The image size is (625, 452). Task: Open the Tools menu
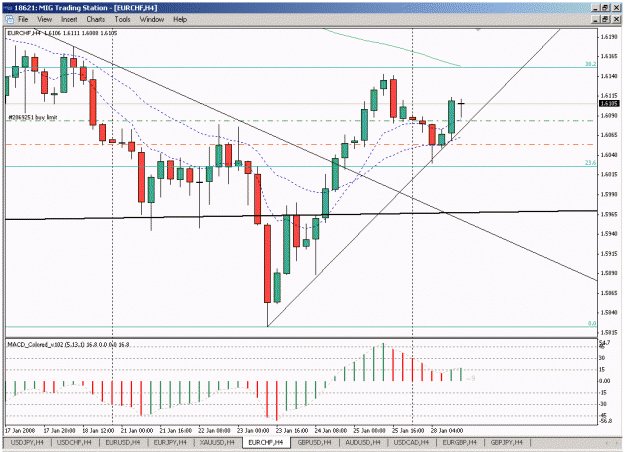[x=122, y=19]
